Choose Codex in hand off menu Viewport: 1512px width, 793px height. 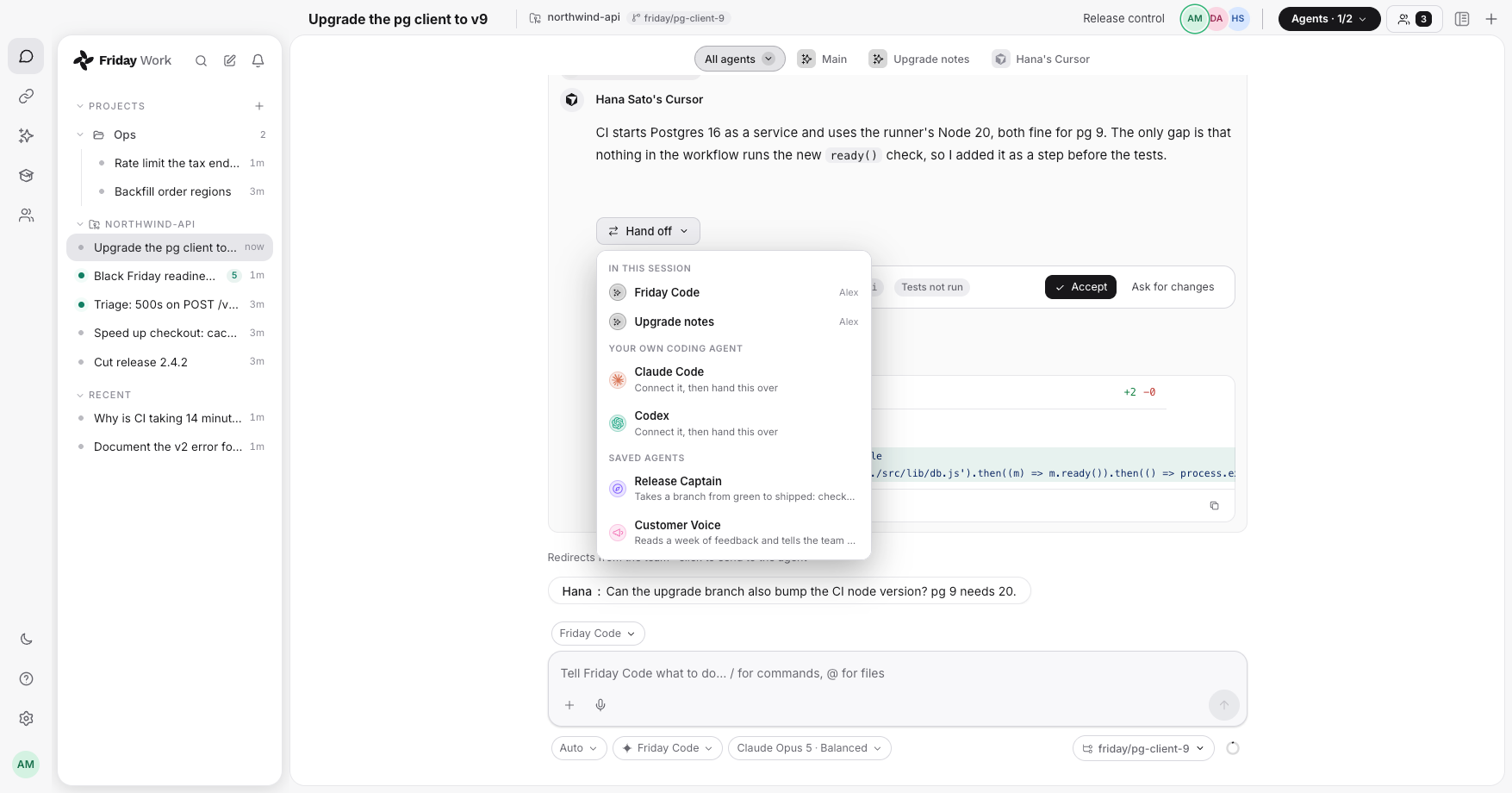(733, 423)
